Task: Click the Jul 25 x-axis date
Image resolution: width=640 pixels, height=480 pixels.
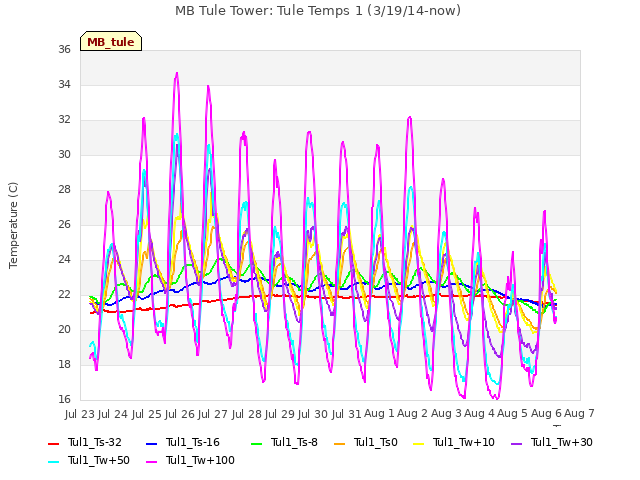Action: (x=146, y=414)
